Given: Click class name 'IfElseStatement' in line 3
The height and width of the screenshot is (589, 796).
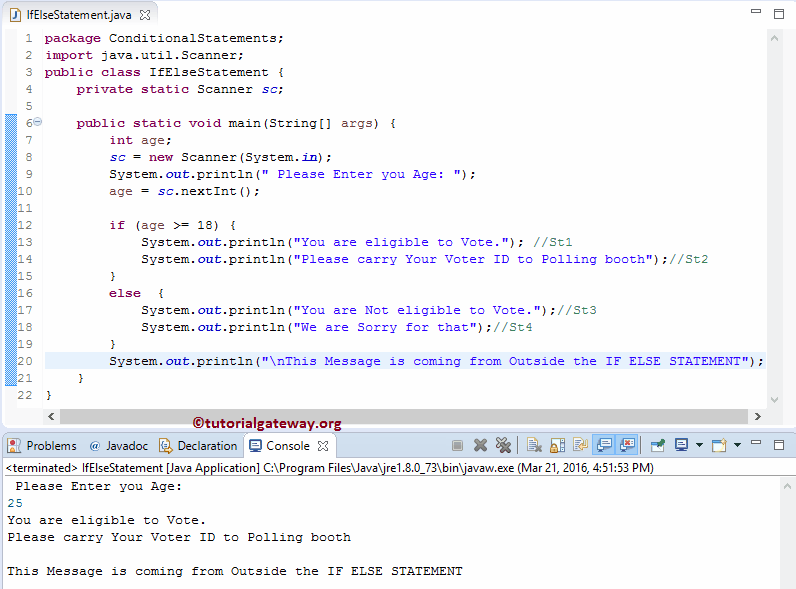Looking at the screenshot, I should [x=209, y=72].
